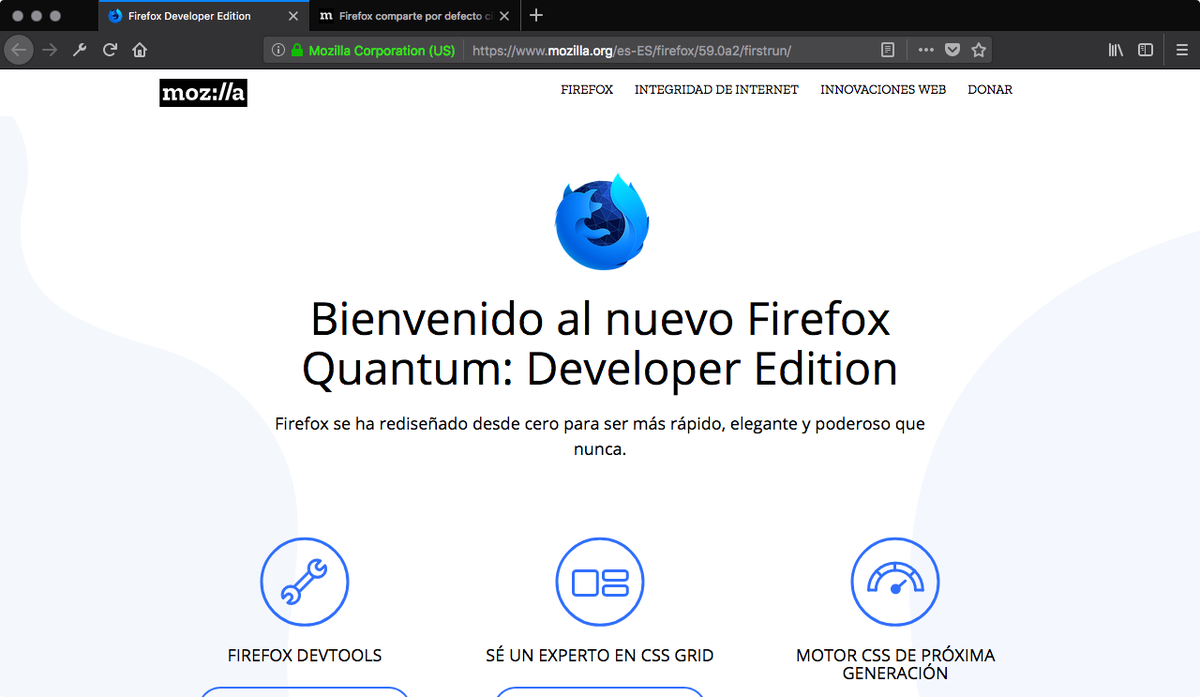The height and width of the screenshot is (697, 1200).
Task: Click the CSS Grid layout circle icon
Action: 600,582
